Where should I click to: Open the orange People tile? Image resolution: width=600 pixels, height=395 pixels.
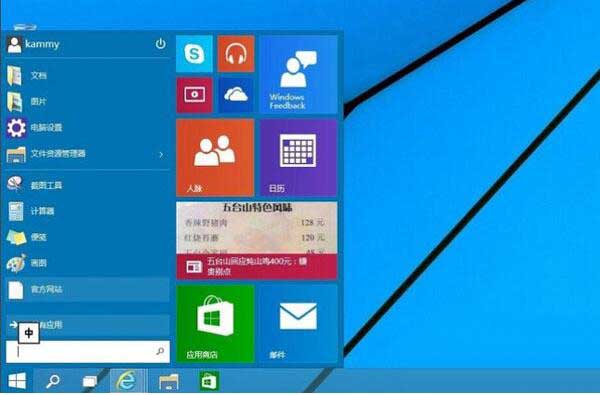coord(215,158)
